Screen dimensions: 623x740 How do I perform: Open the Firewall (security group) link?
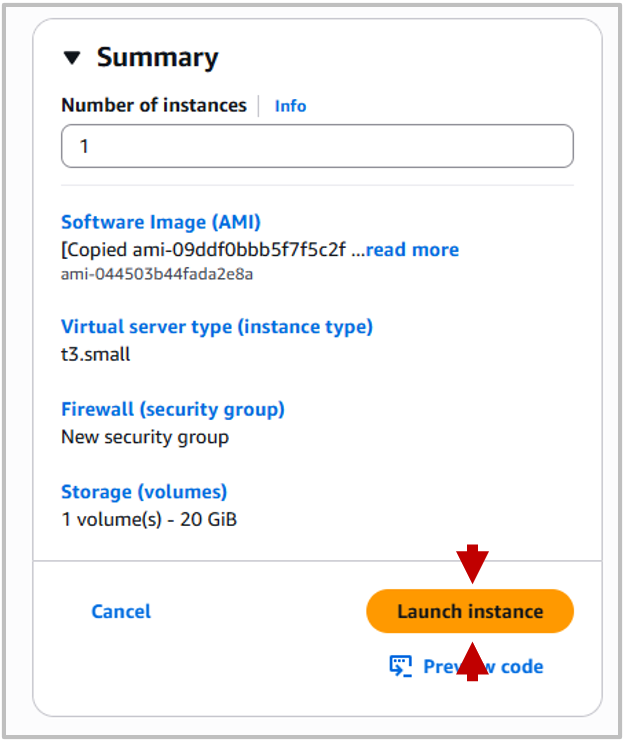coord(172,409)
